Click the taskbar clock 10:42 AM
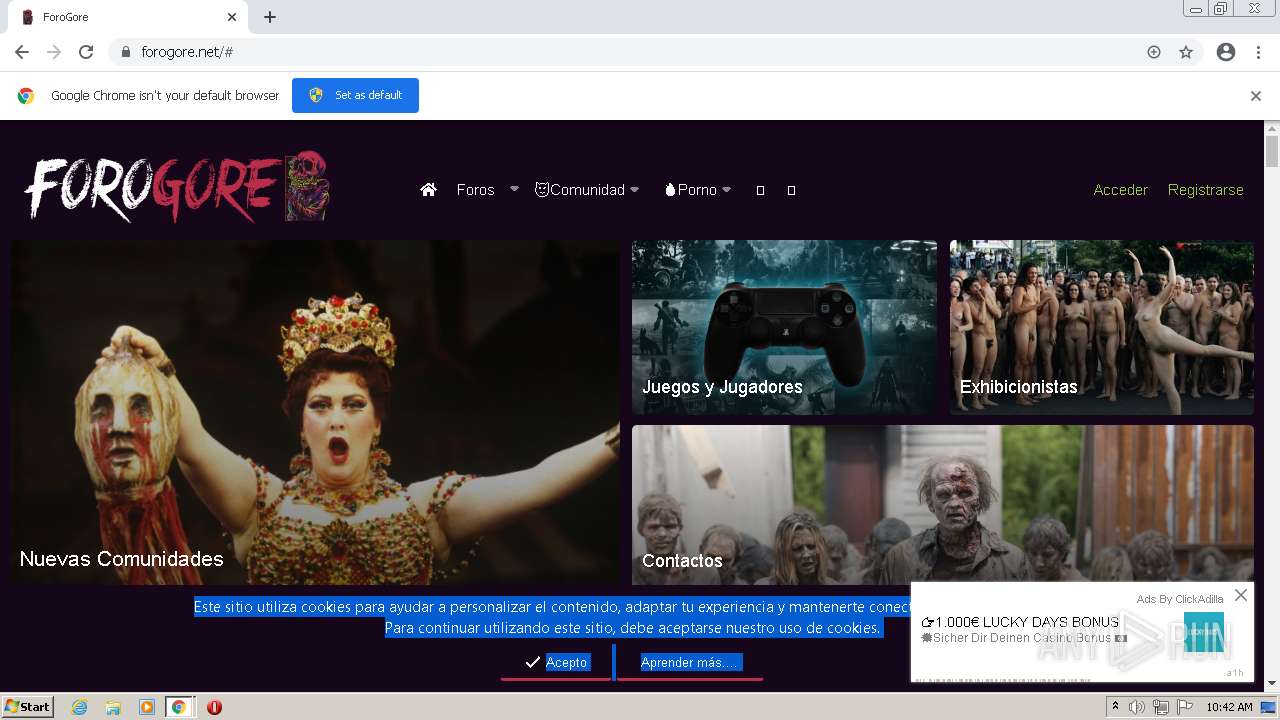Image resolution: width=1280 pixels, height=720 pixels. [x=1229, y=707]
